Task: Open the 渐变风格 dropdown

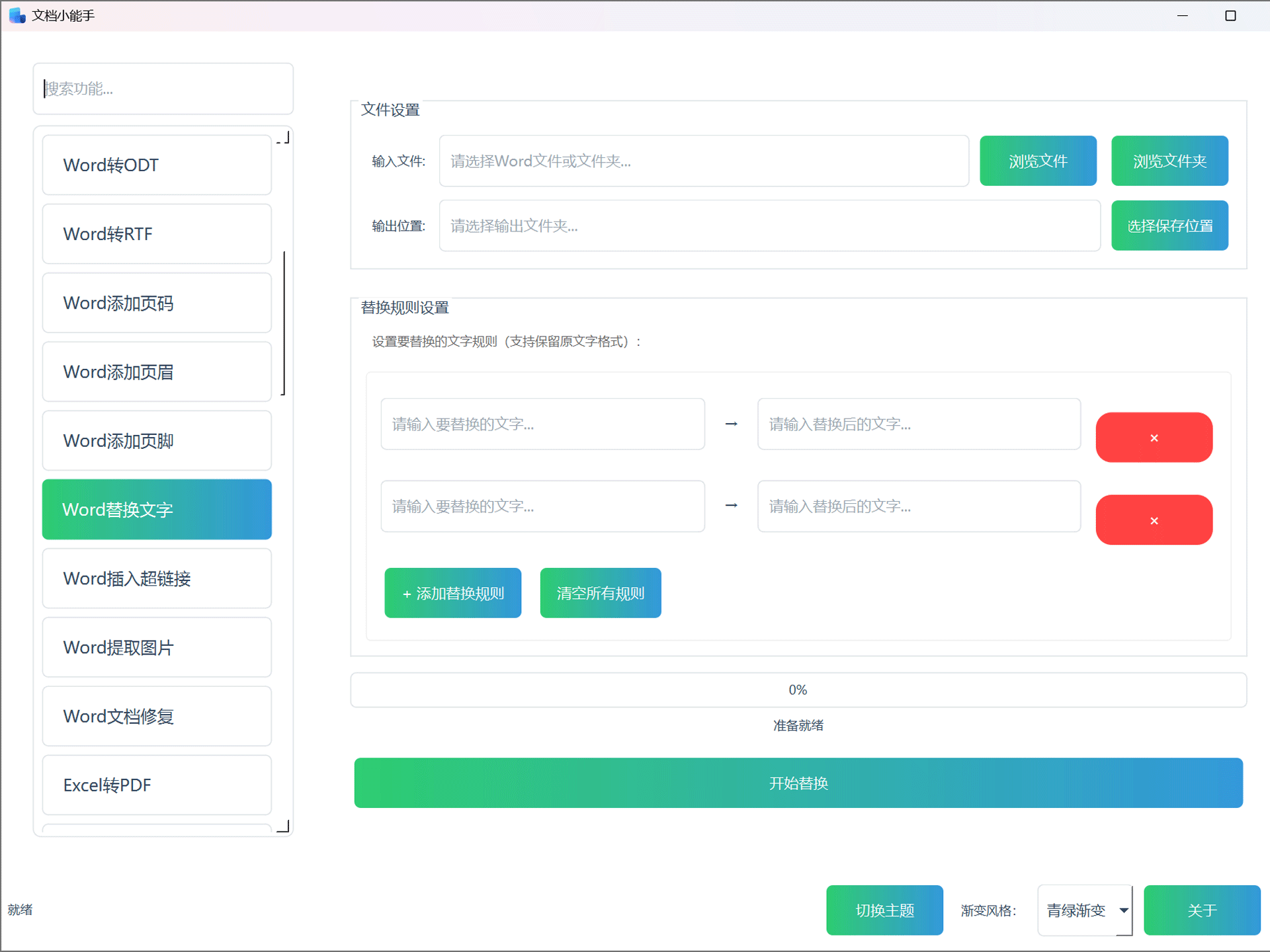Action: [1077, 910]
